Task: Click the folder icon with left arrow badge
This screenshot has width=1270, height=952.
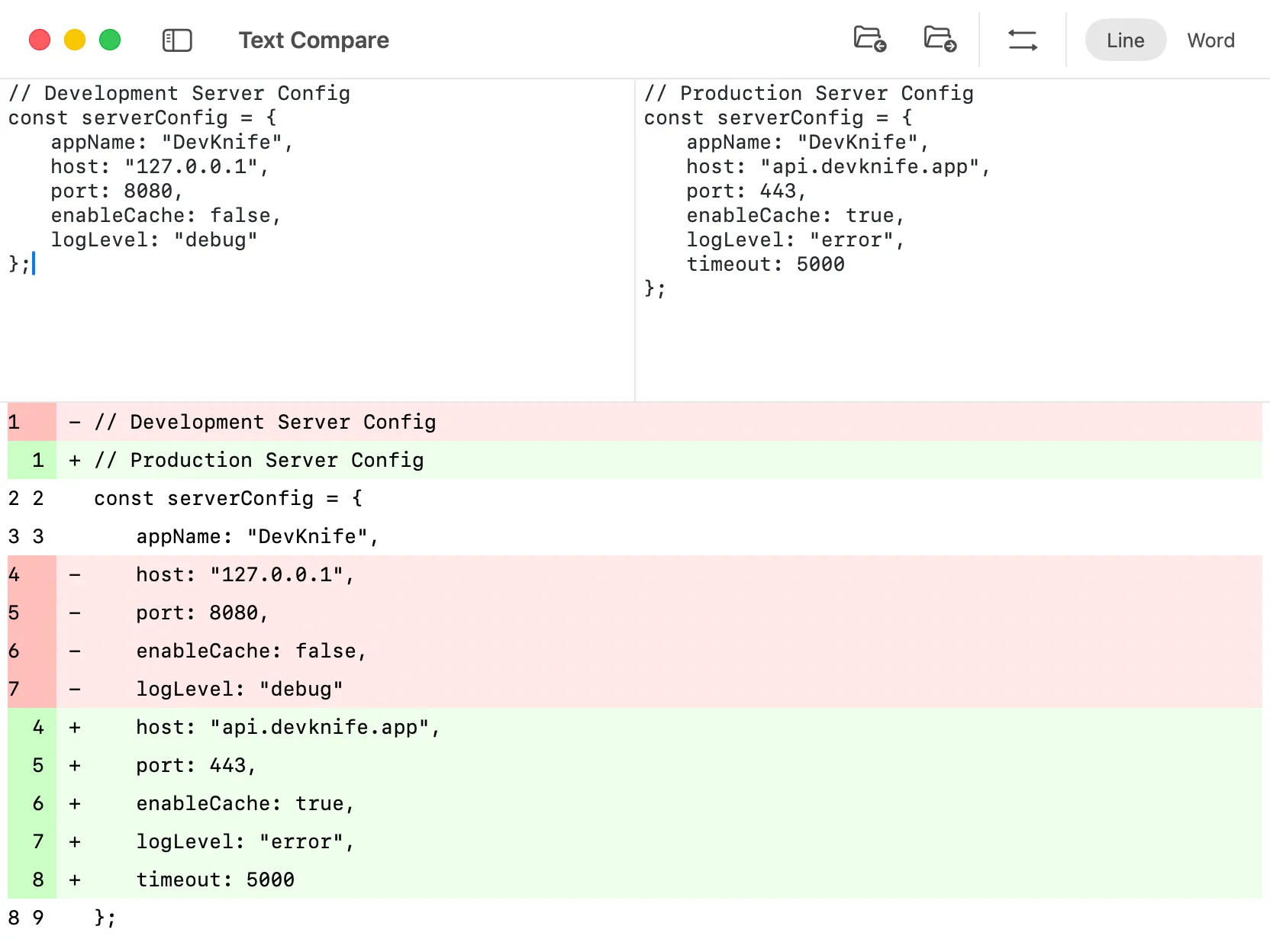Action: (869, 40)
